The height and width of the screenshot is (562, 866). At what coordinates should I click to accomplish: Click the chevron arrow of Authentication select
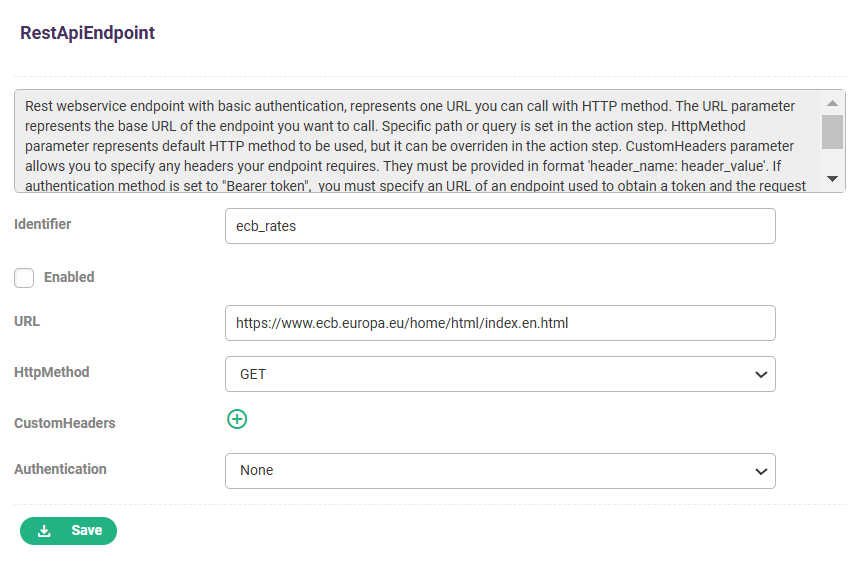pos(761,471)
